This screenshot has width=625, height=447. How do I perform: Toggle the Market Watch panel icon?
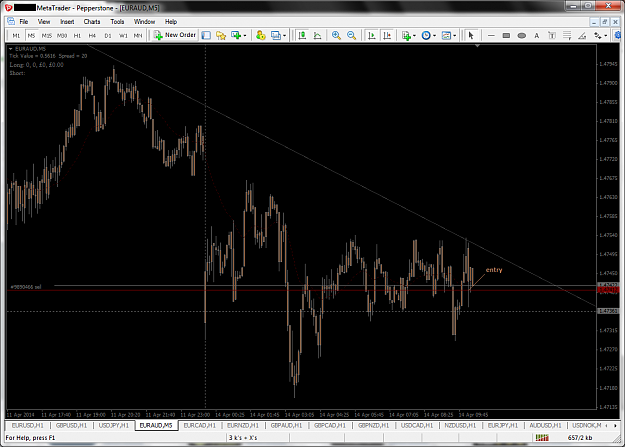click(x=206, y=35)
